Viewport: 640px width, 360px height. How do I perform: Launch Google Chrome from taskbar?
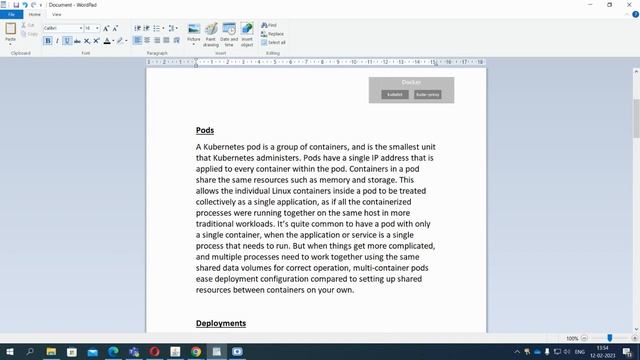(196, 351)
